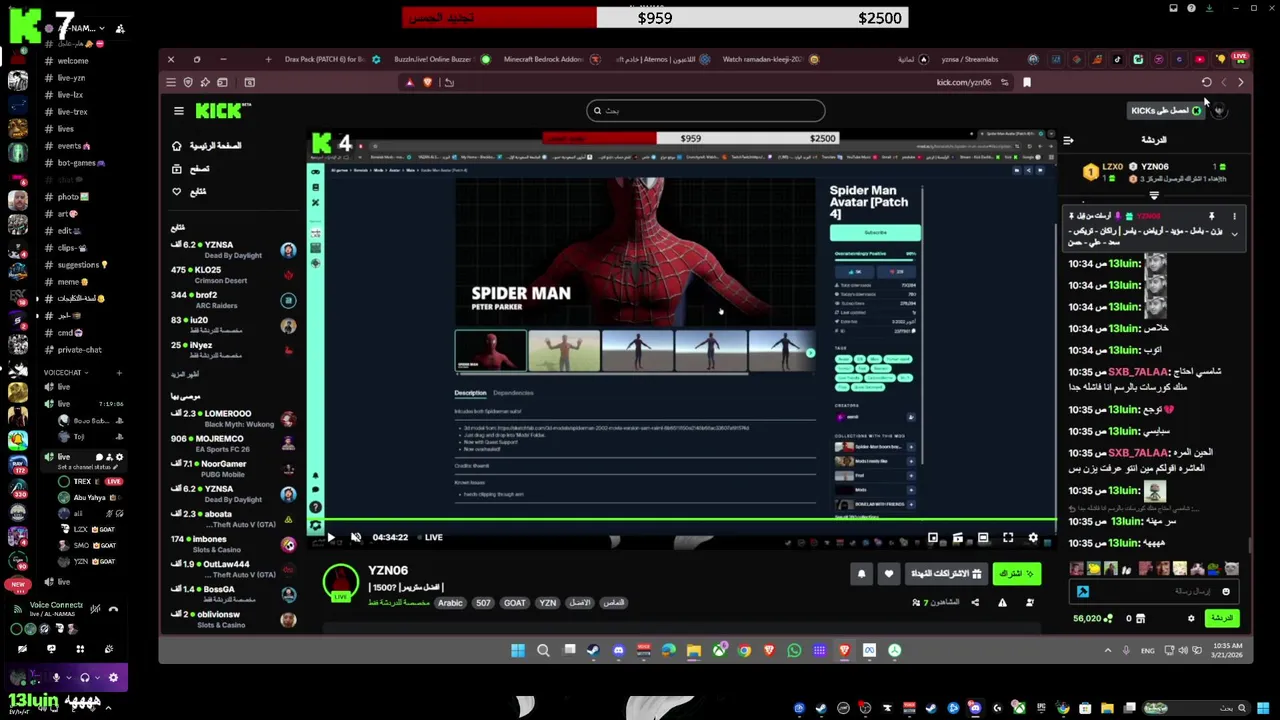This screenshot has width=1280, height=720.
Task: Open the profile avatar menu on the Kick header
Action: [1219, 111]
